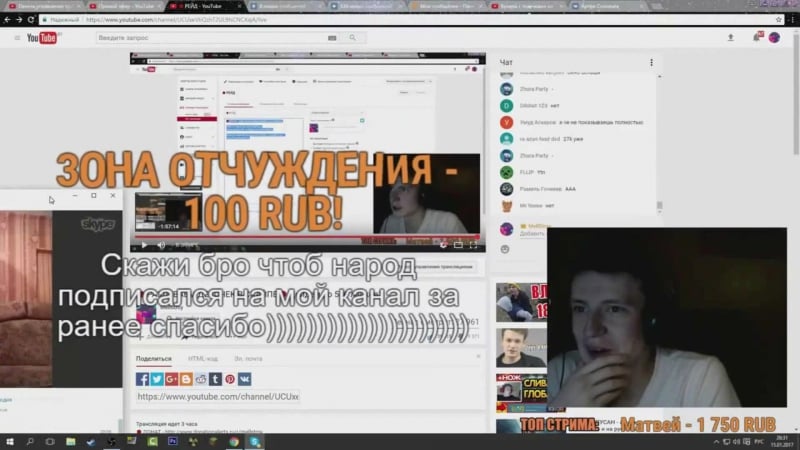800x450 pixels.
Task: Go back with the browser back arrow
Action: [7, 19]
